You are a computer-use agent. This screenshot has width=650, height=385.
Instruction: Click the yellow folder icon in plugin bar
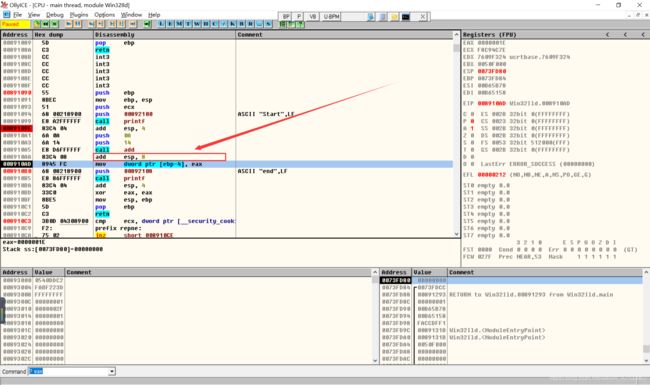(394, 17)
